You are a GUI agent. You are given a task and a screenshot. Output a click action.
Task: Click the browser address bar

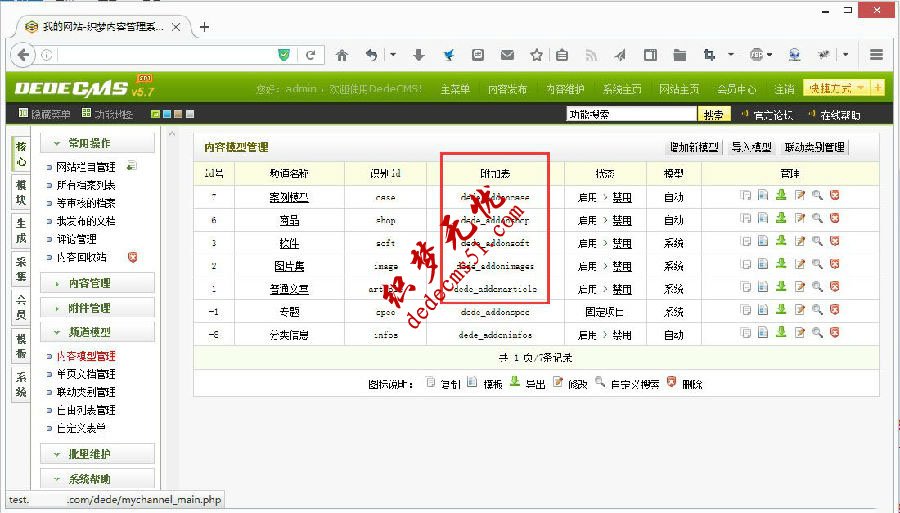tap(164, 55)
